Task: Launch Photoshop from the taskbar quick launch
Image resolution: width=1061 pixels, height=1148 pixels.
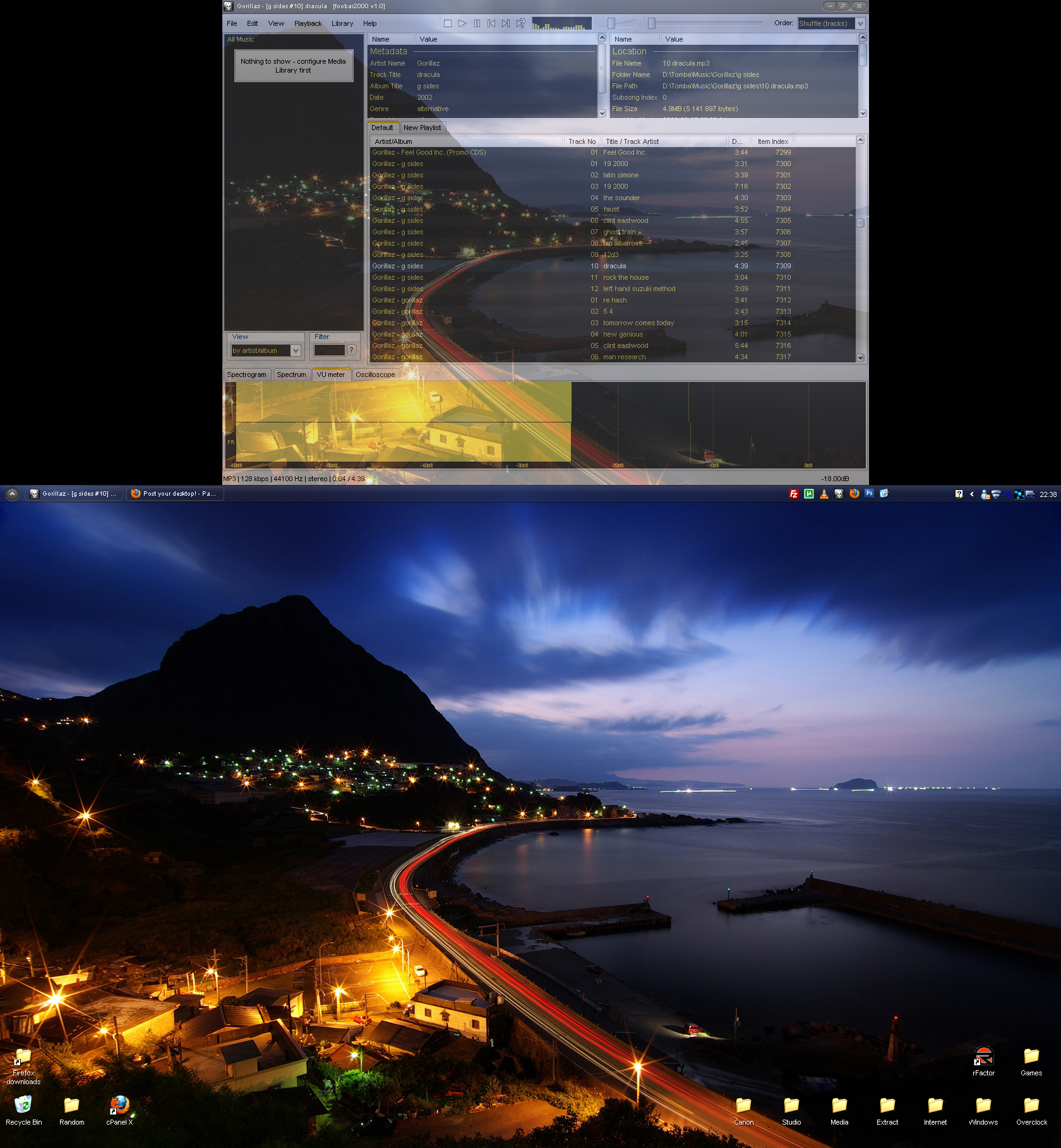Action: [870, 494]
